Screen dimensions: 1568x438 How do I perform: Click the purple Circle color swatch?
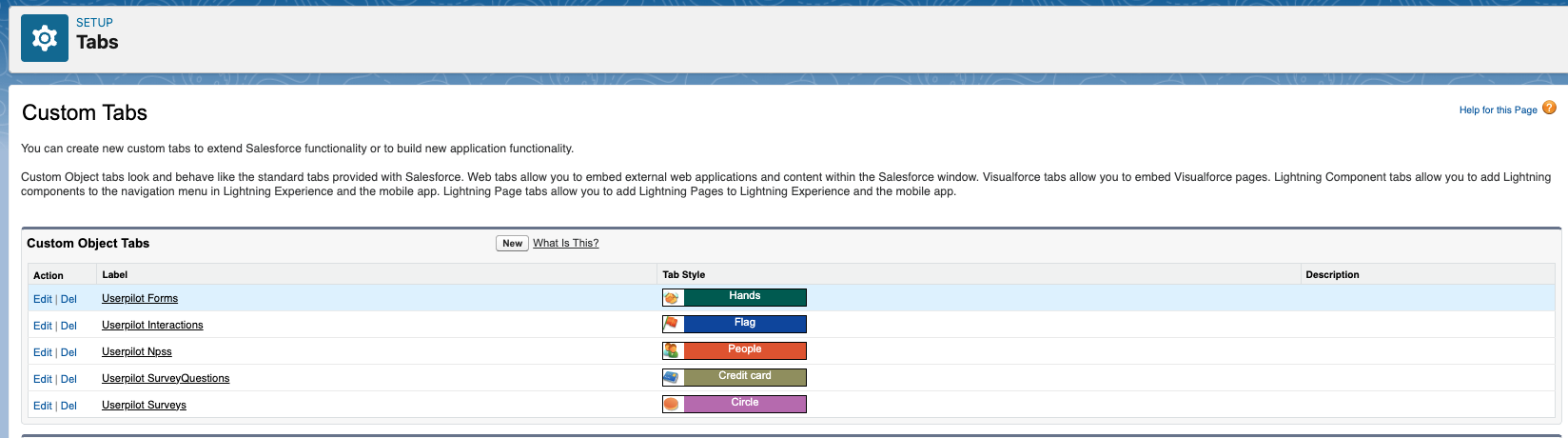745,404
